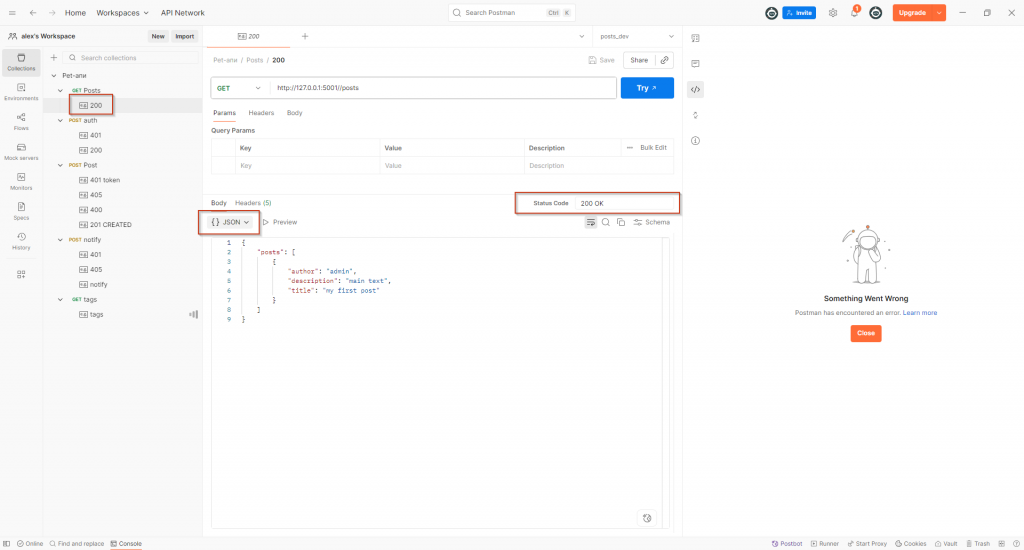Toggle line wrap in the response
1024x550 pixels.
point(590,222)
